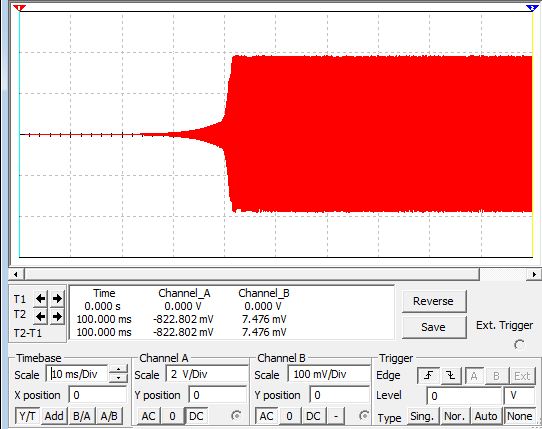
Task: Move cursor T1 right with arrow
Action: click(x=57, y=298)
